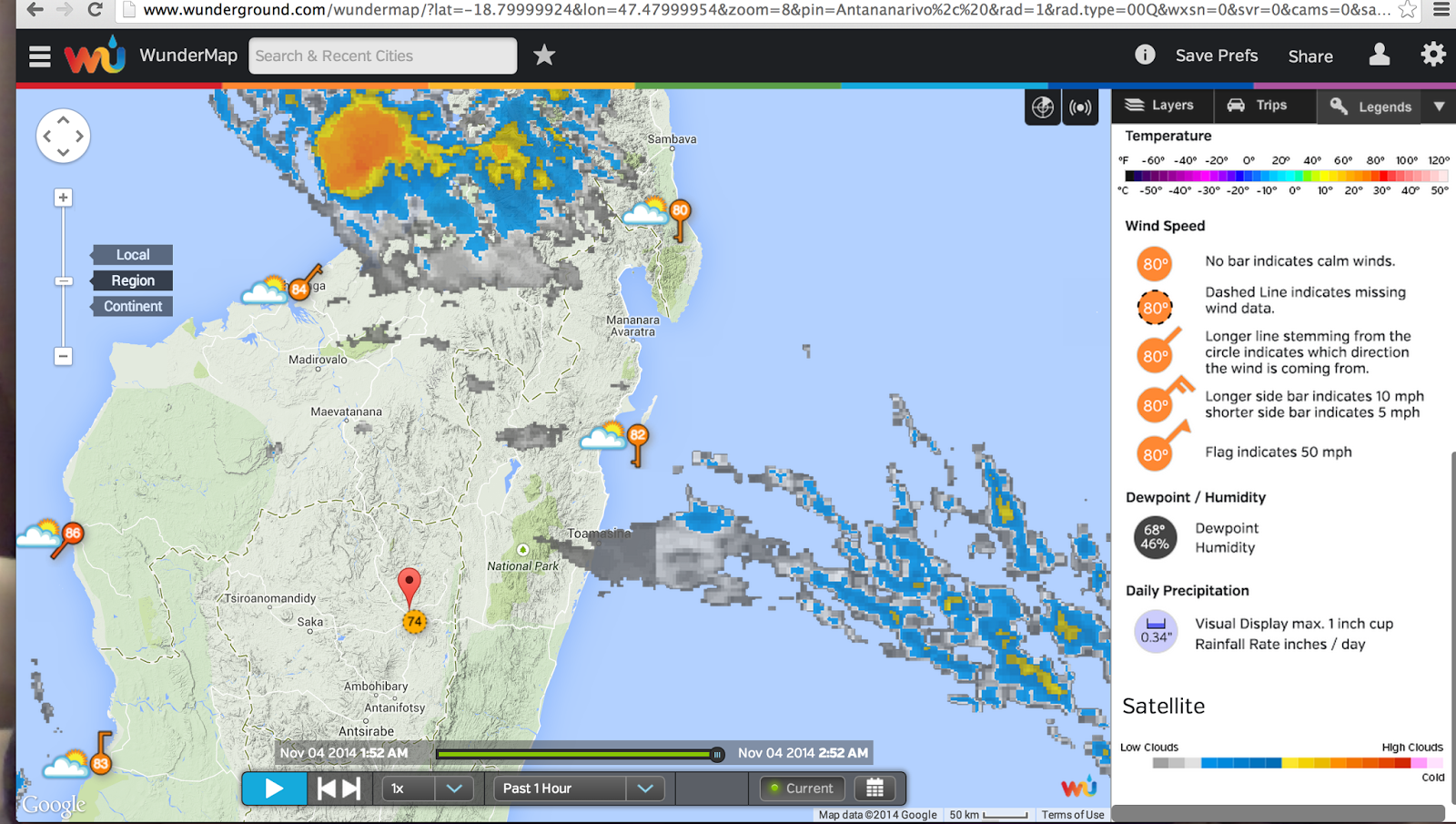The image size is (1456, 824).
Task: Click the user account icon
Action: pos(1379,56)
